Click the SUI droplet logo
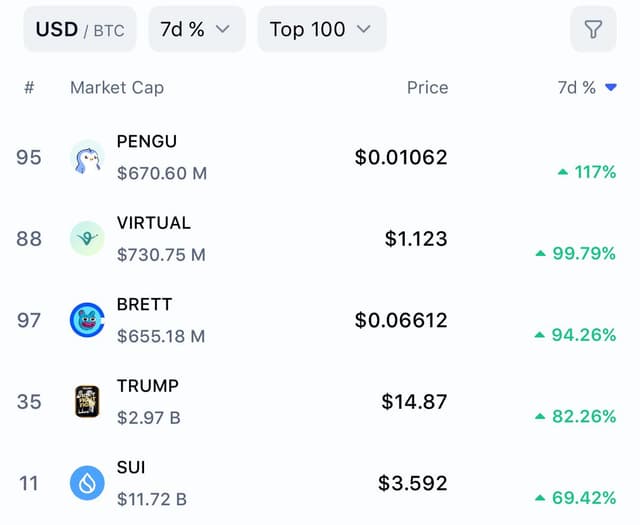Viewport: 640px width, 525px height. (x=87, y=483)
